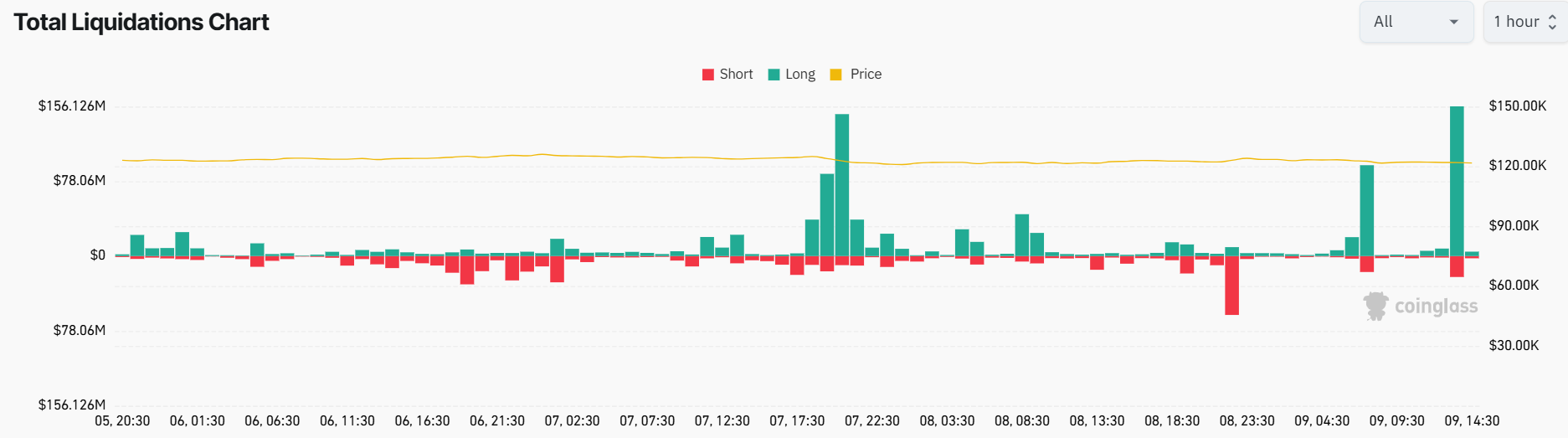Open the "All" exchange dropdown
Viewport: 1568px width, 438px height.
click(1415, 22)
